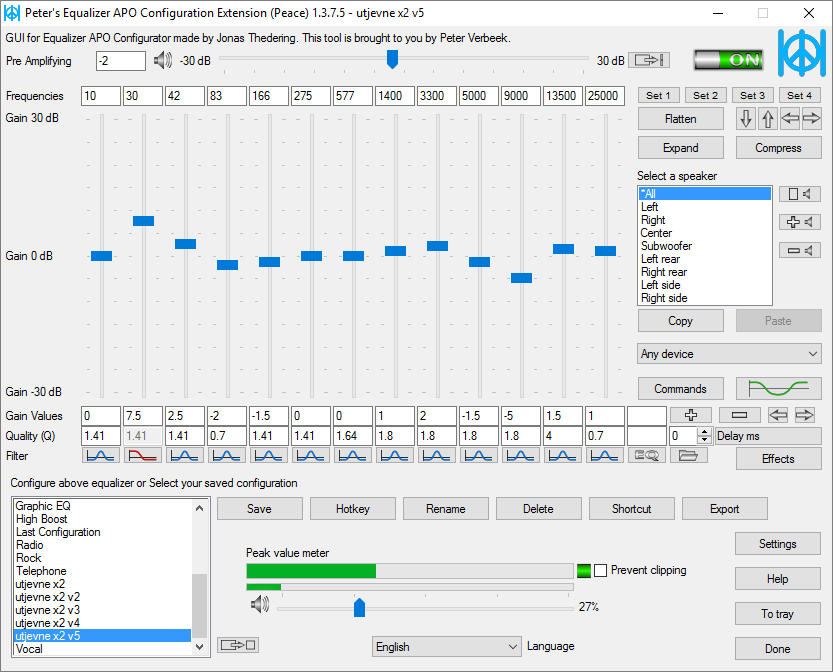This screenshot has width=833, height=672.
Task: Shift sliders left with left arrow
Action: pyautogui.click(x=790, y=119)
